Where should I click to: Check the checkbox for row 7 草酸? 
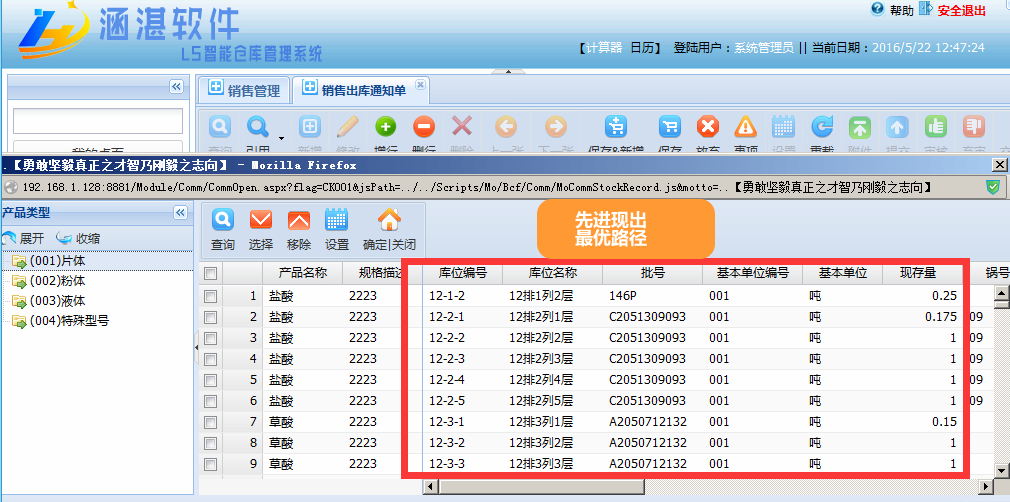pyautogui.click(x=210, y=421)
